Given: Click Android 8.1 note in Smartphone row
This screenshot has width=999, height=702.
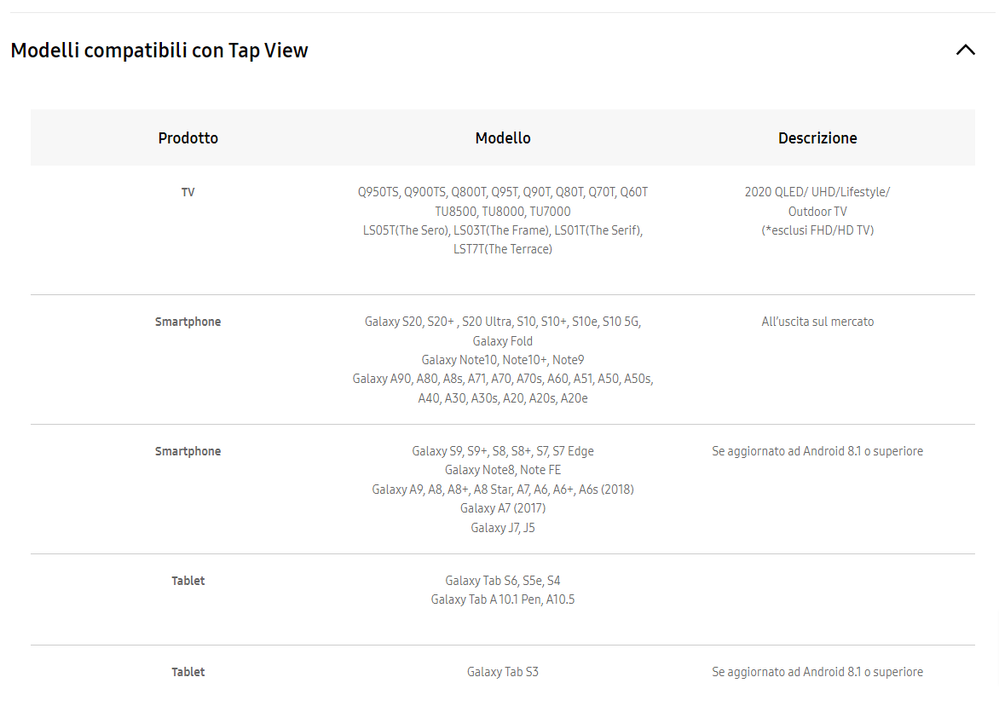Looking at the screenshot, I should (x=817, y=451).
